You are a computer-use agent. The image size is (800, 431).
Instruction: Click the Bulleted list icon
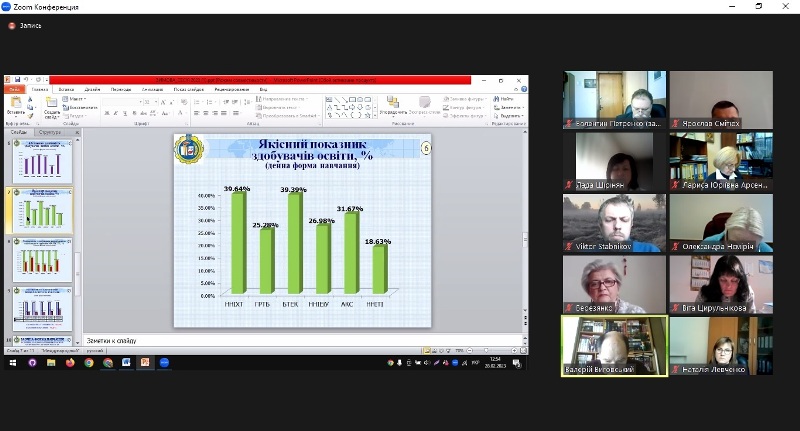(x=197, y=102)
